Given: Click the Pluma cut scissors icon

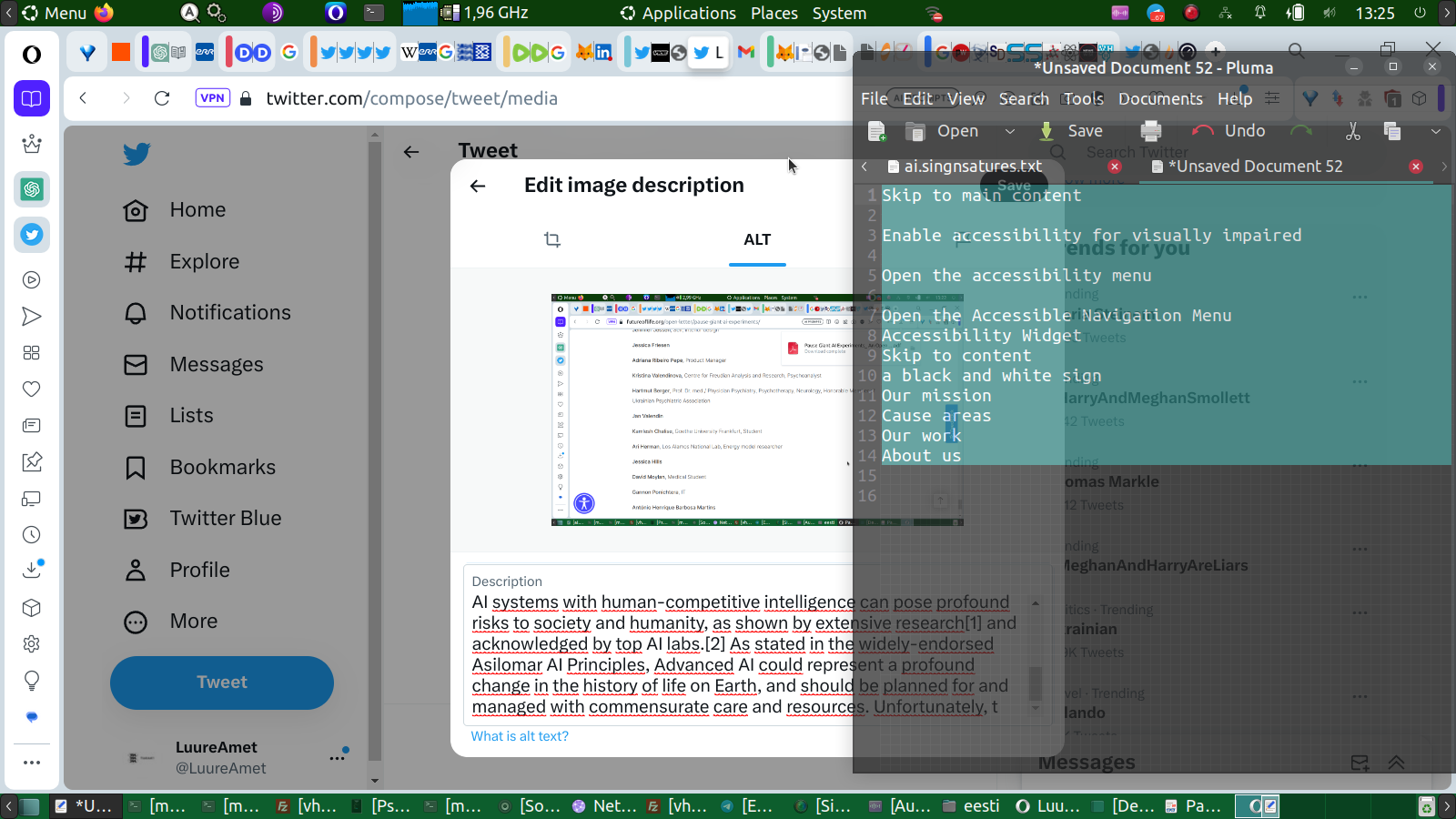Looking at the screenshot, I should tap(1353, 131).
